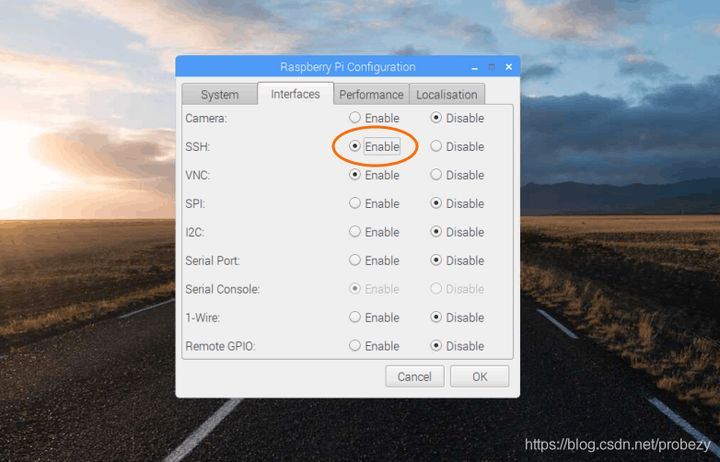The width and height of the screenshot is (720, 462).
Task: Maximize the Raspberry Pi Configuration window
Action: pyautogui.click(x=492, y=67)
